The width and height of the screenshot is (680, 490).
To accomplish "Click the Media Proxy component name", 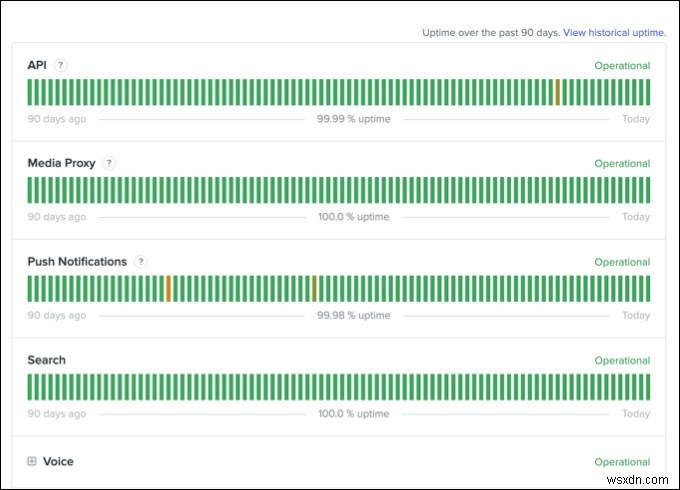I will pyautogui.click(x=61, y=163).
